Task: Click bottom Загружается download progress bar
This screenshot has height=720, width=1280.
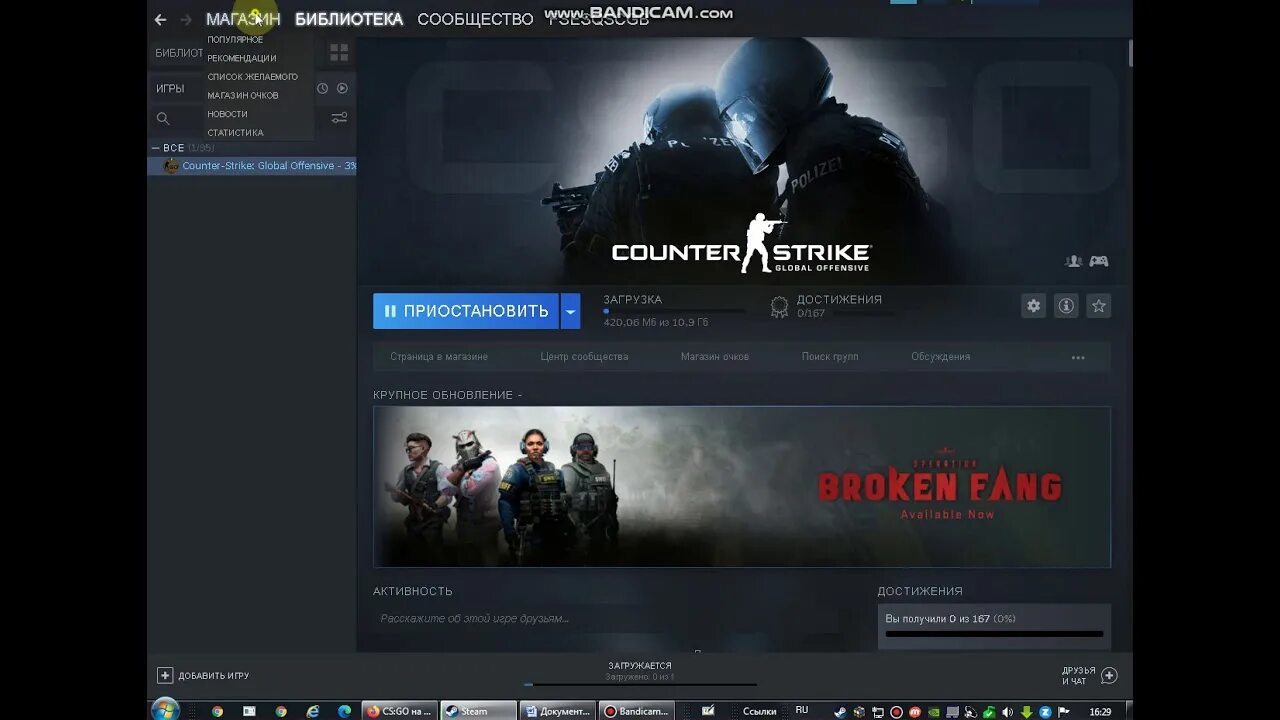Action: [640, 685]
